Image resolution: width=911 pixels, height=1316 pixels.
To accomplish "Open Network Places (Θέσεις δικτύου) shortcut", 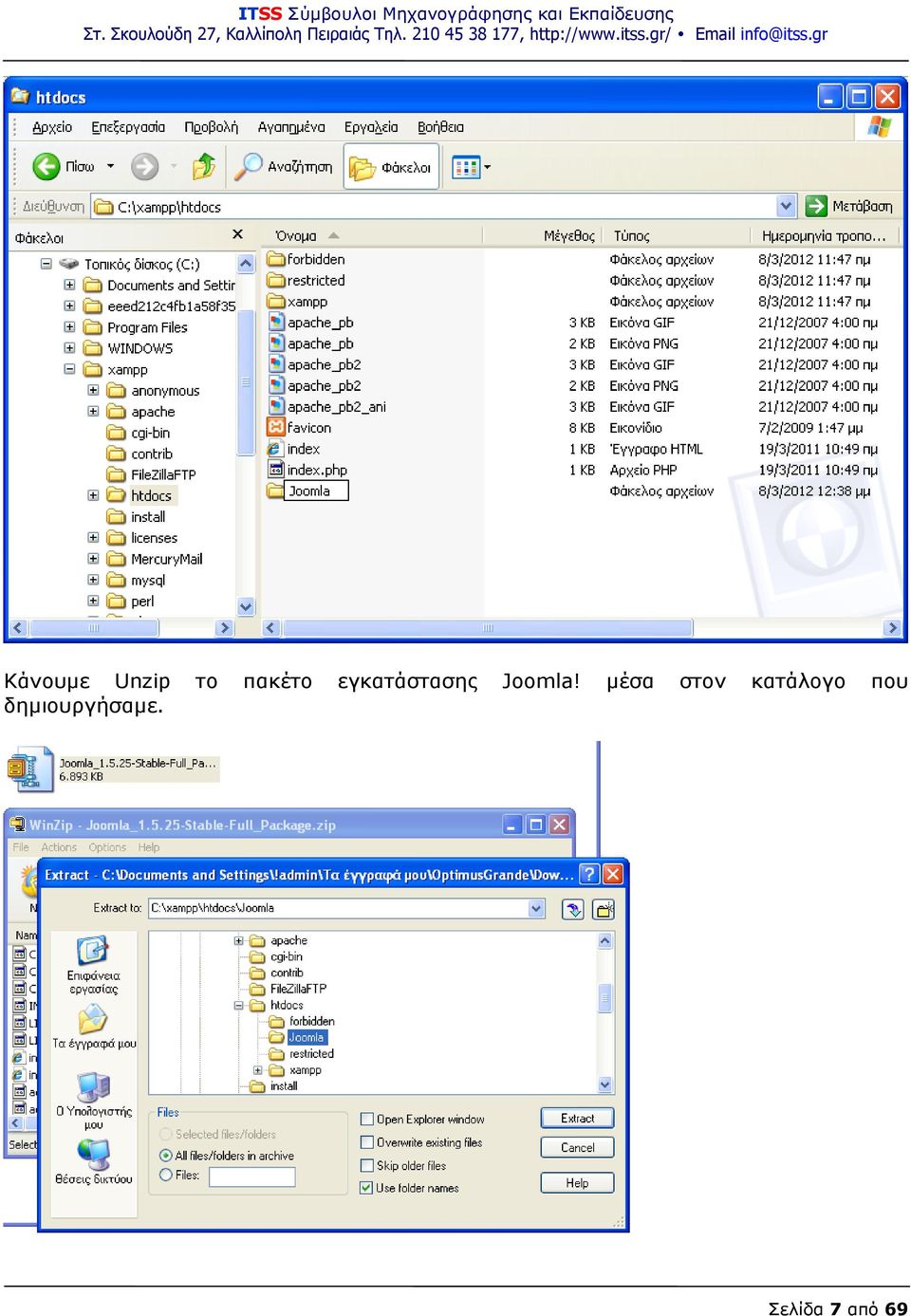I will 93,1162.
